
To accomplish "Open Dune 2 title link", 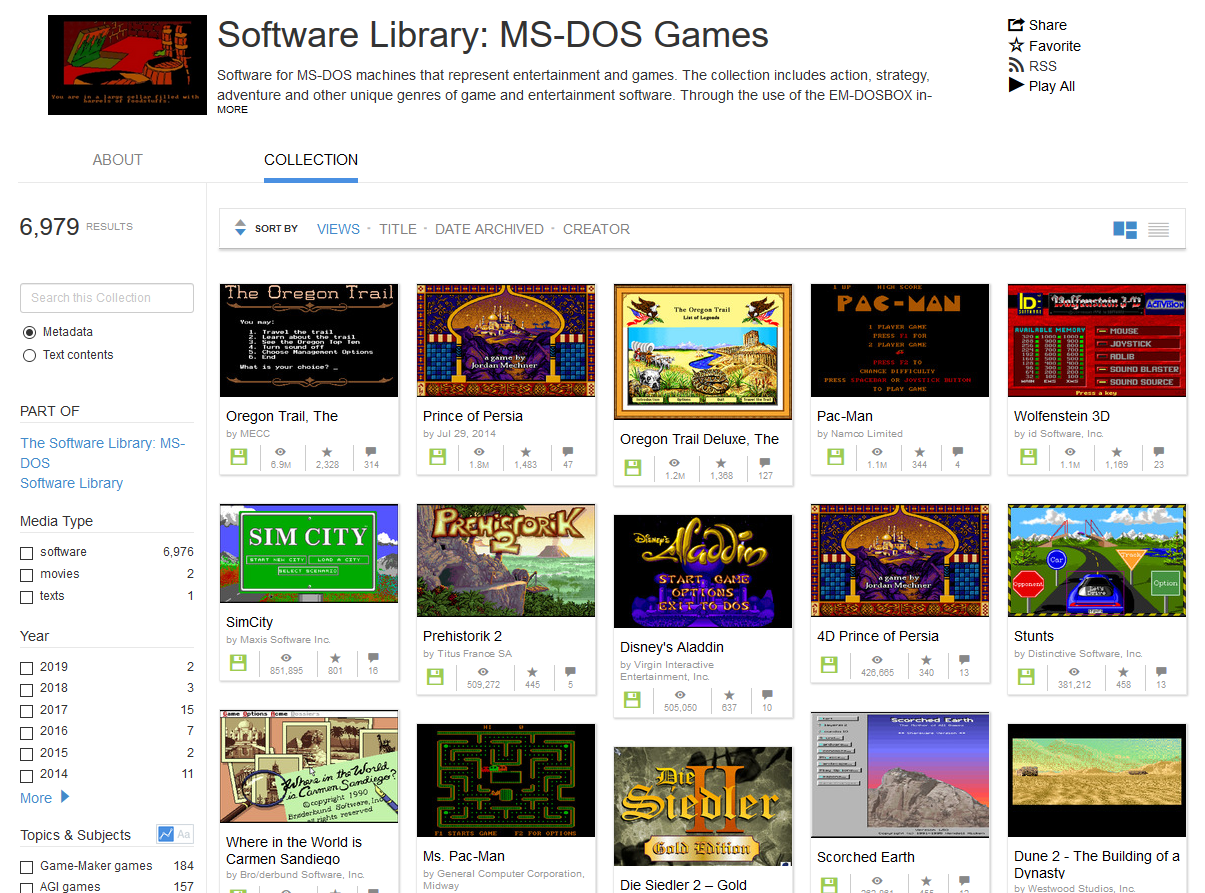I will [x=1097, y=864].
